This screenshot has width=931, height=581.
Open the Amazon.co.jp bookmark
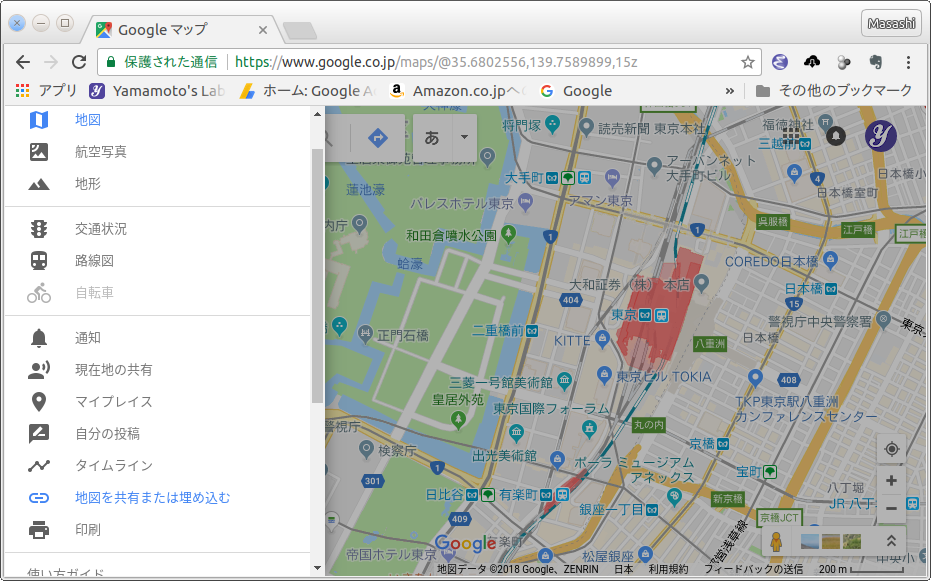tap(458, 91)
